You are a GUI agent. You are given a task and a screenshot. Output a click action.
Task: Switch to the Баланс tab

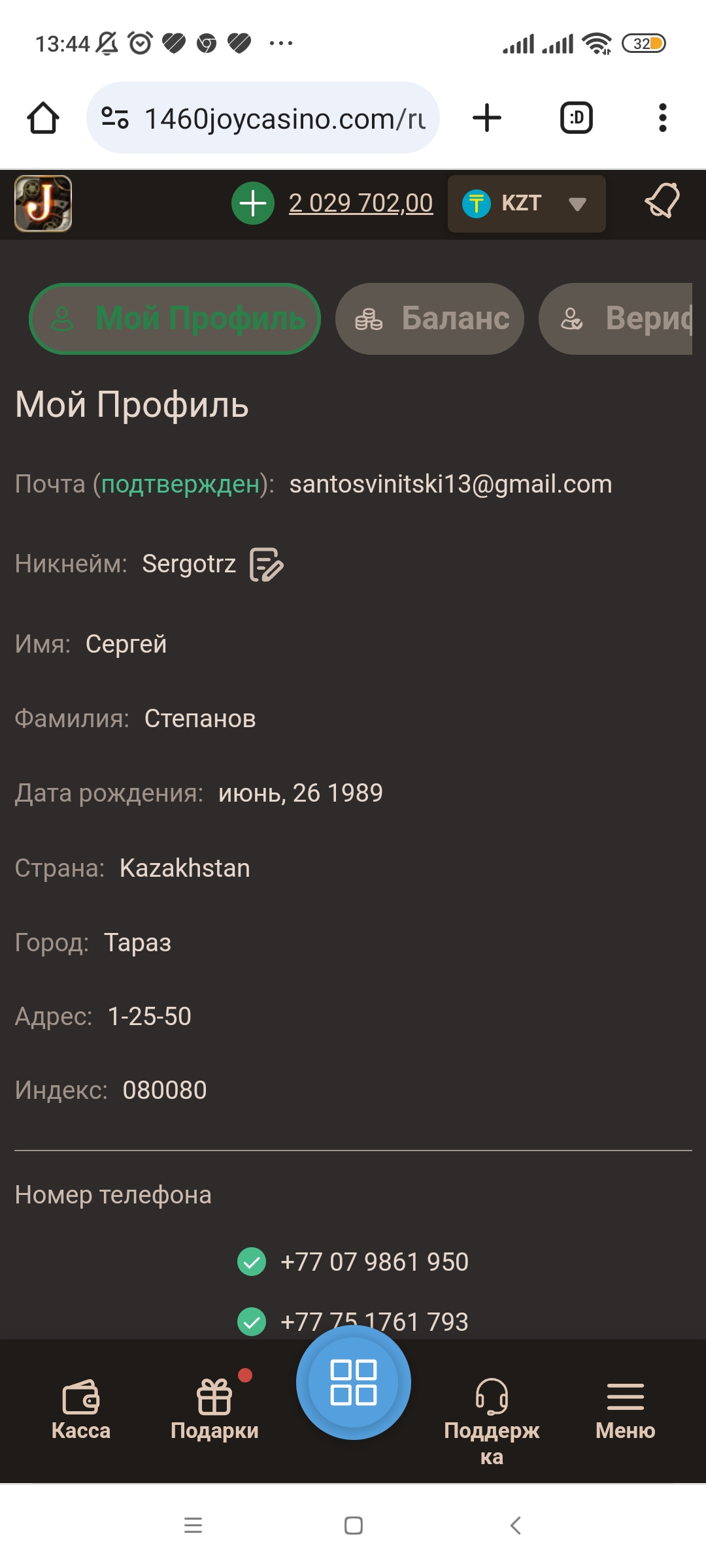pyautogui.click(x=429, y=319)
